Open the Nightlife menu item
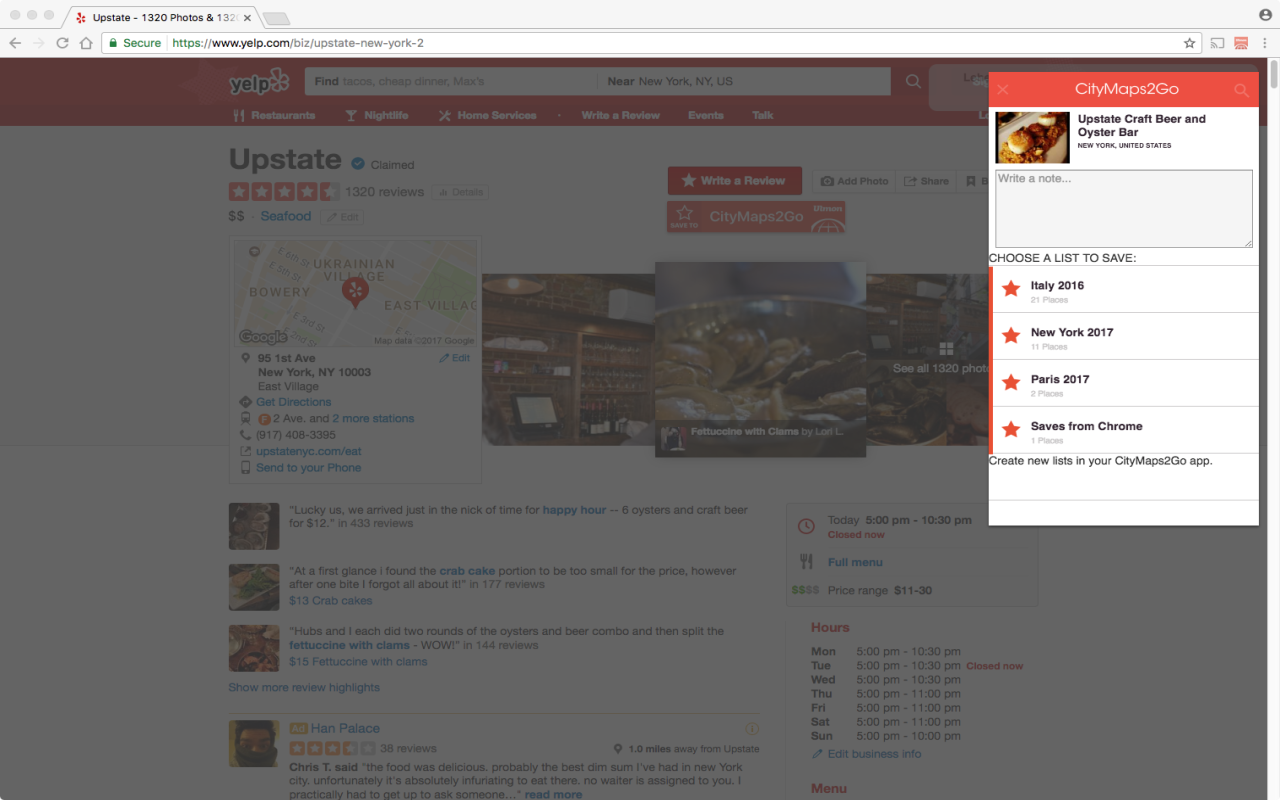The image size is (1280, 800). point(377,115)
